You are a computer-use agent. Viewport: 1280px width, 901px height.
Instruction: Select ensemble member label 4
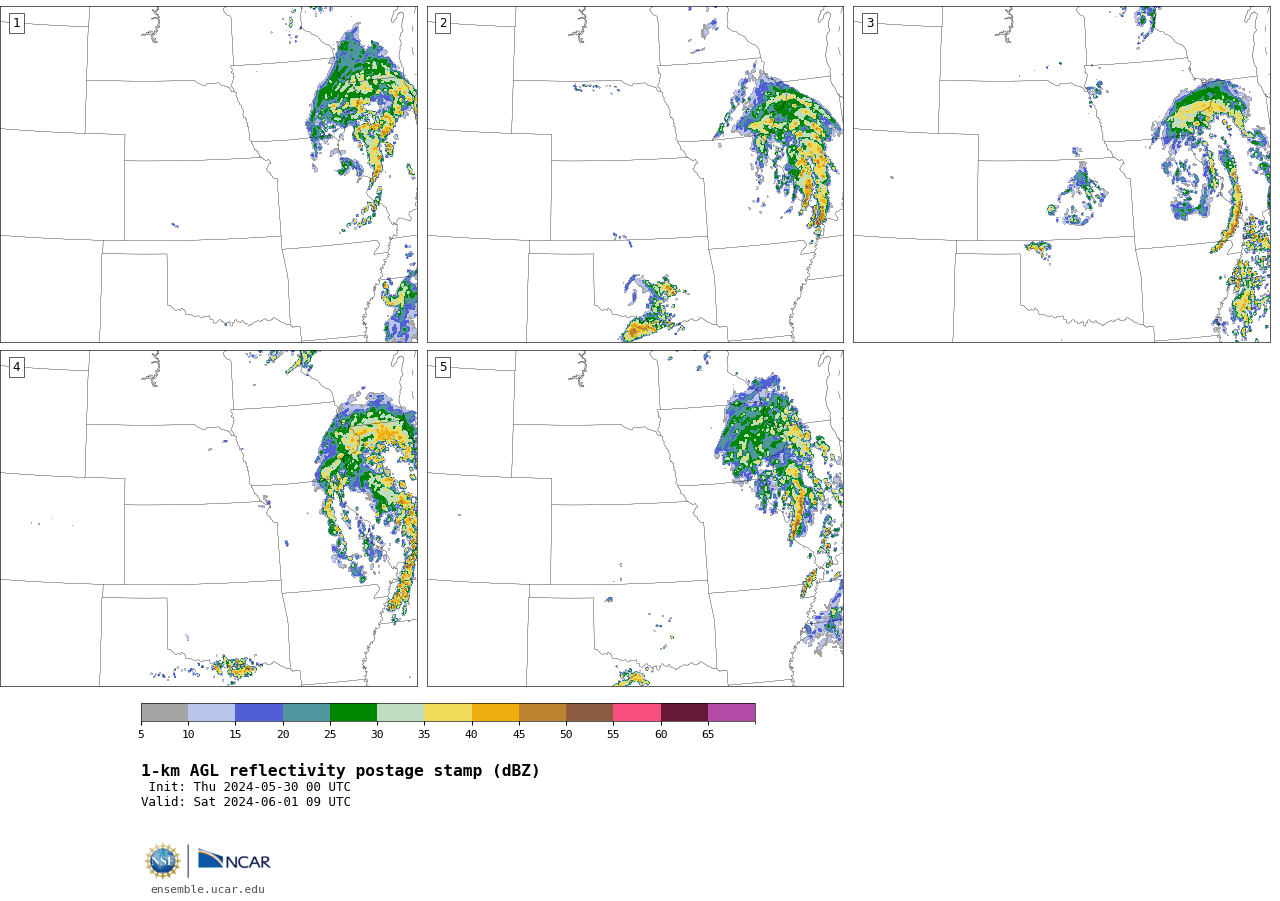tap(16, 367)
